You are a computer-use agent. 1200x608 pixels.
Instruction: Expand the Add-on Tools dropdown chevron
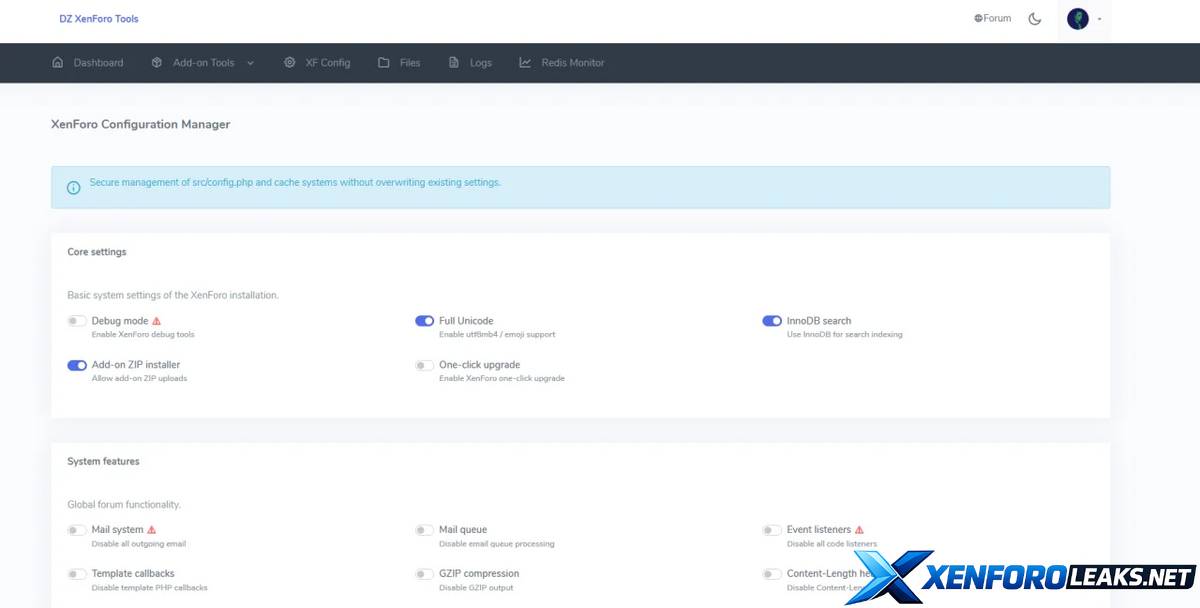coord(250,63)
